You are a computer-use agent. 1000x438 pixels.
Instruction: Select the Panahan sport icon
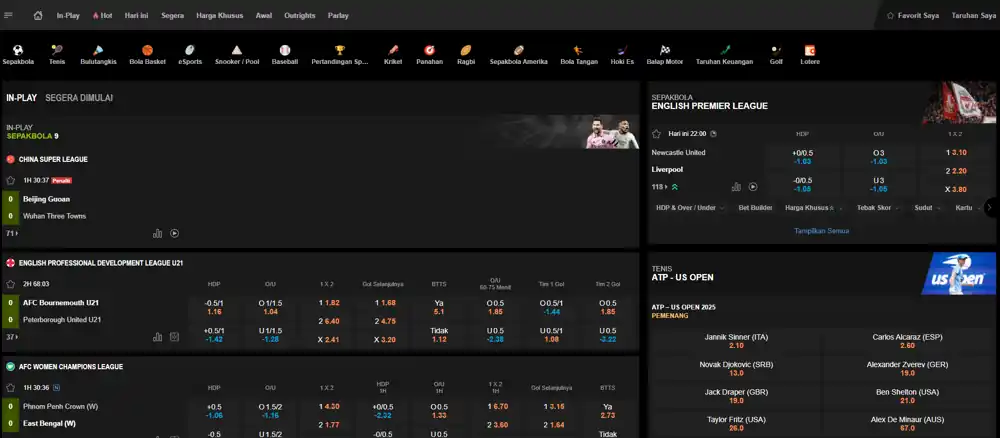[x=429, y=50]
